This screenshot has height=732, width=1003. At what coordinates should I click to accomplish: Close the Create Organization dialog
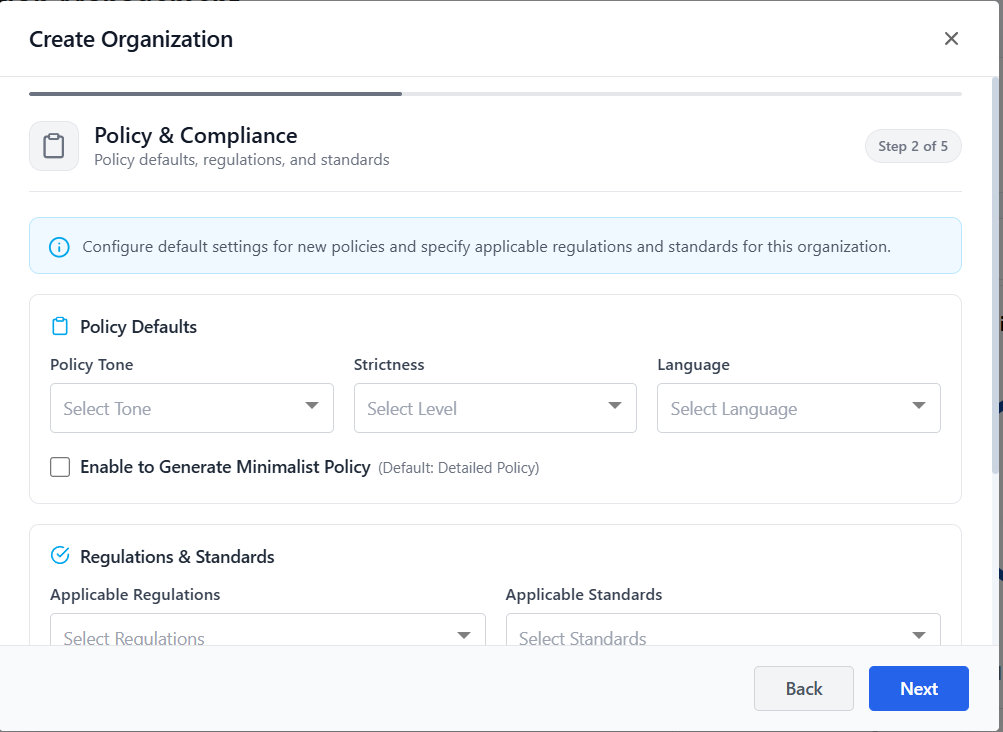coord(951,39)
